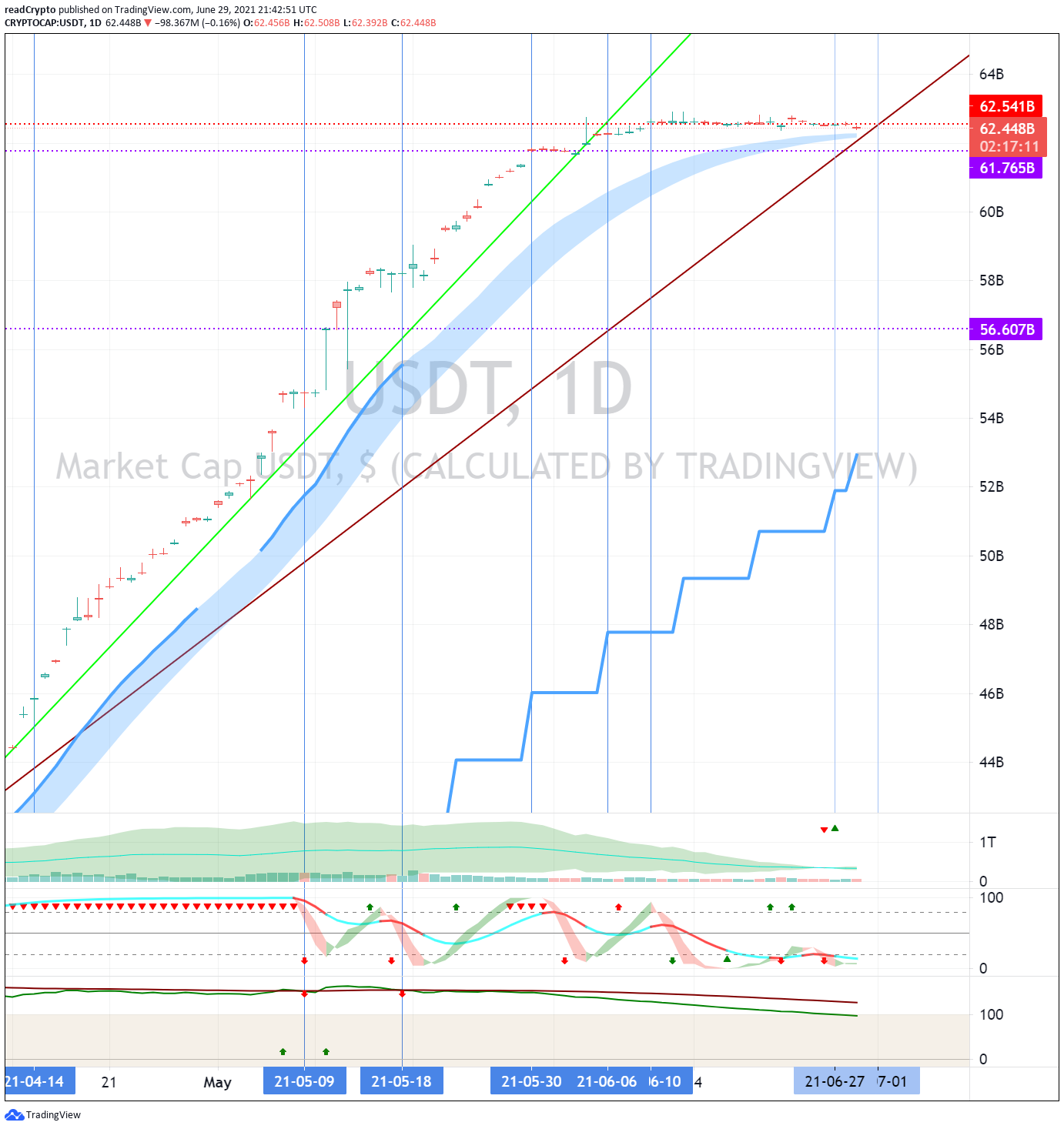Screen dimensions: 1064x1129
Task: Click the open value O:62.456B
Action: [x=266, y=22]
